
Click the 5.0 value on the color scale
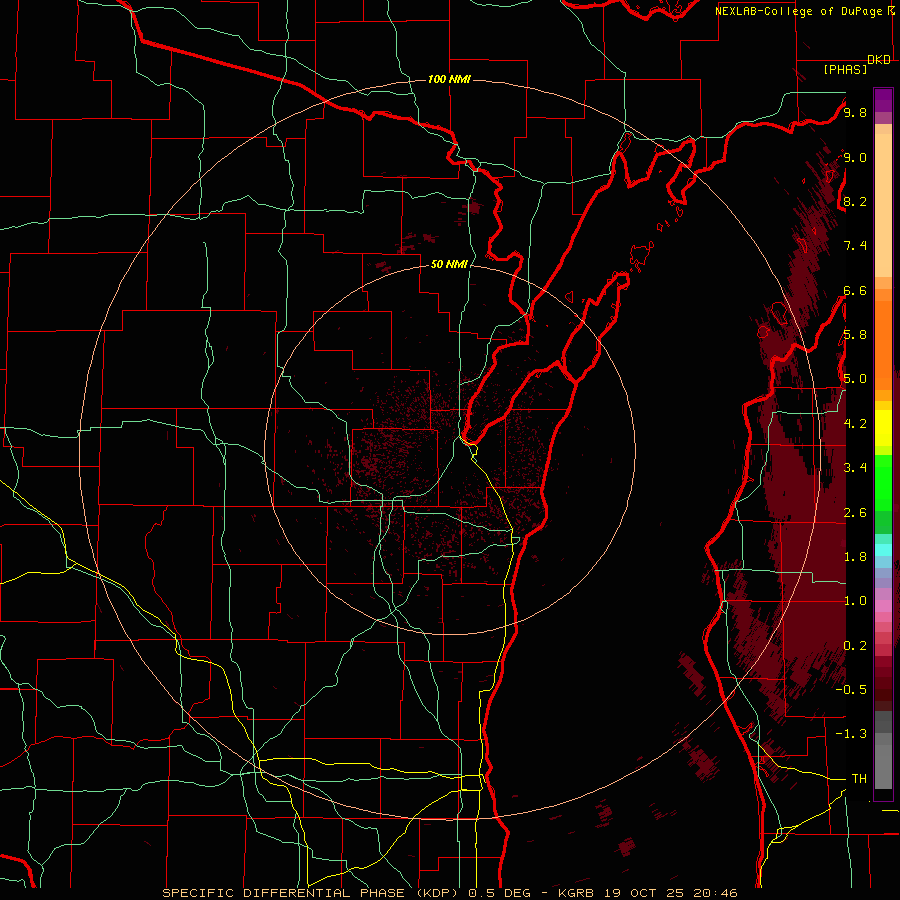[x=855, y=379]
